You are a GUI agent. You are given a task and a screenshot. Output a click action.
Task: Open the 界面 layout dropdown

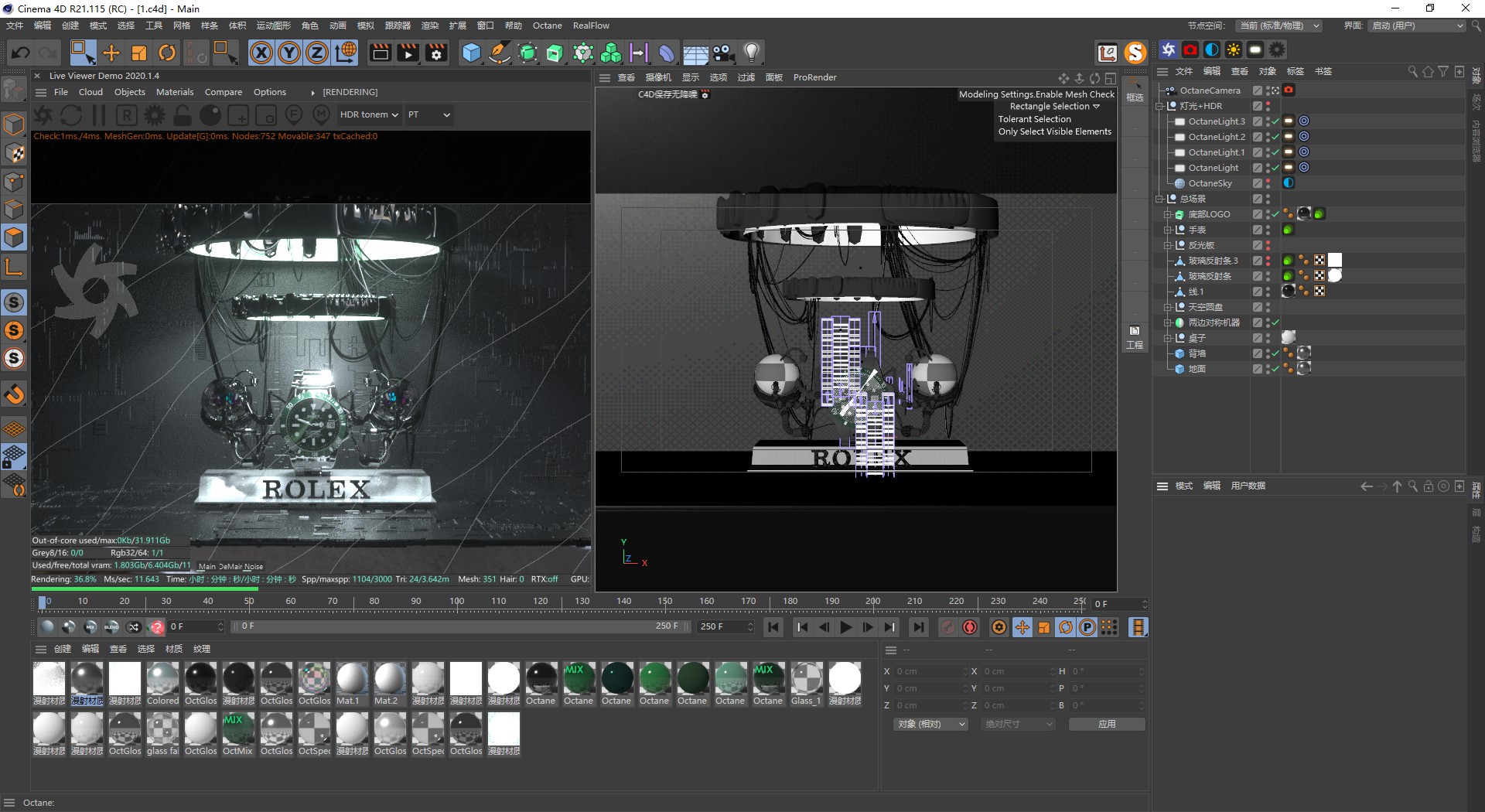point(1417,26)
